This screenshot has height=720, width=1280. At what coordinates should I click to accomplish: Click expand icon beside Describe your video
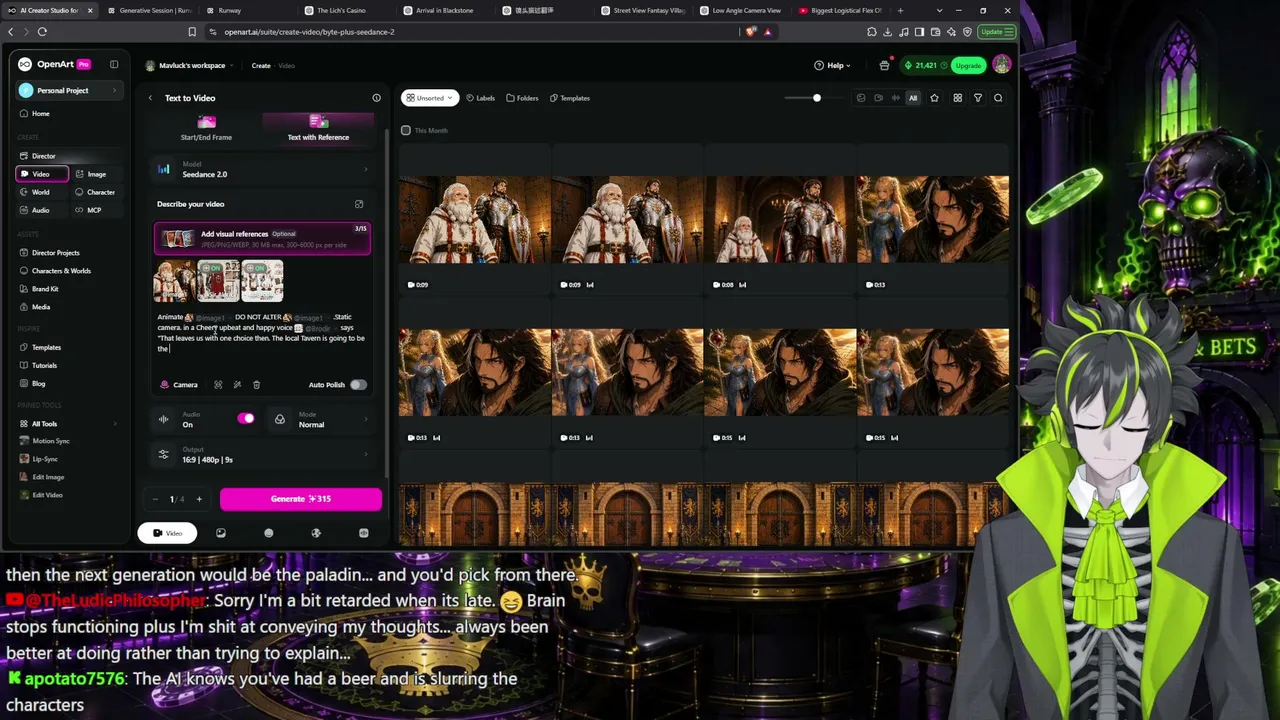(x=359, y=204)
